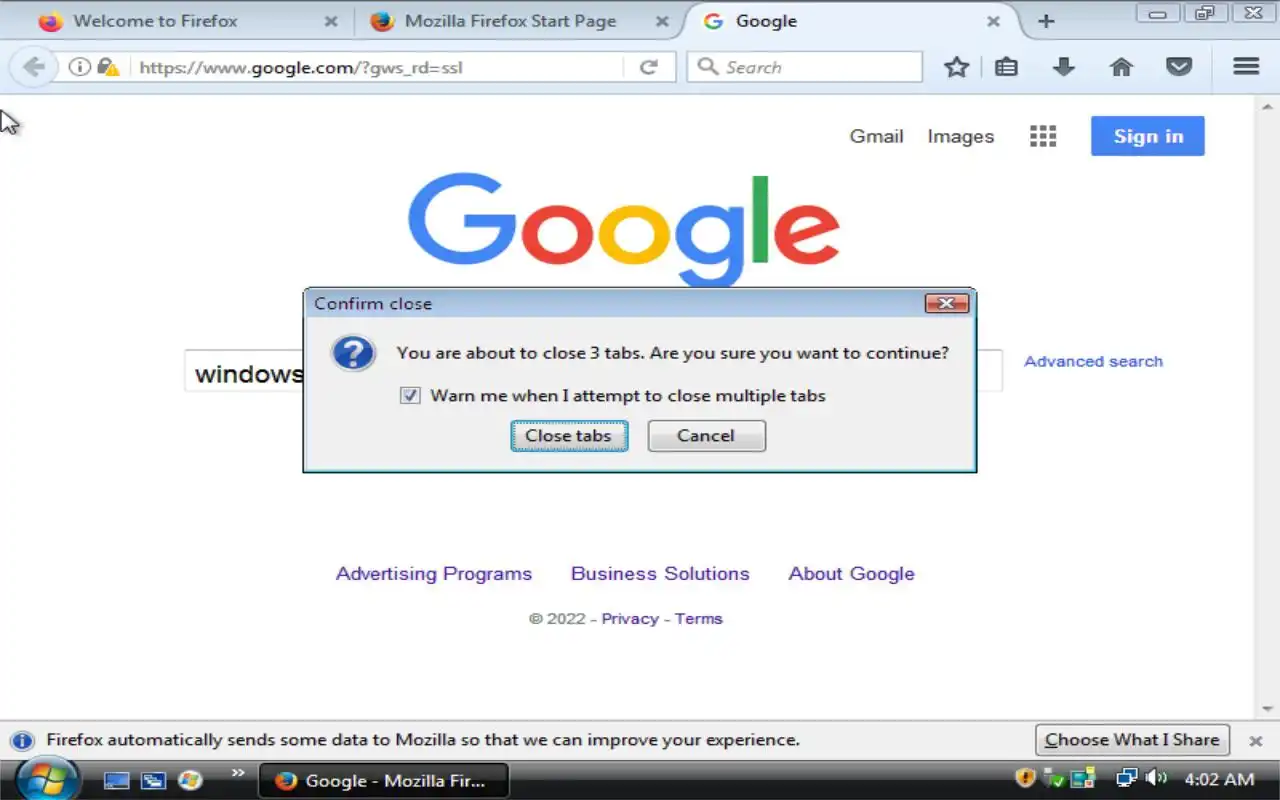Click the back arrow navigation button
This screenshot has width=1280, height=800.
[33, 67]
